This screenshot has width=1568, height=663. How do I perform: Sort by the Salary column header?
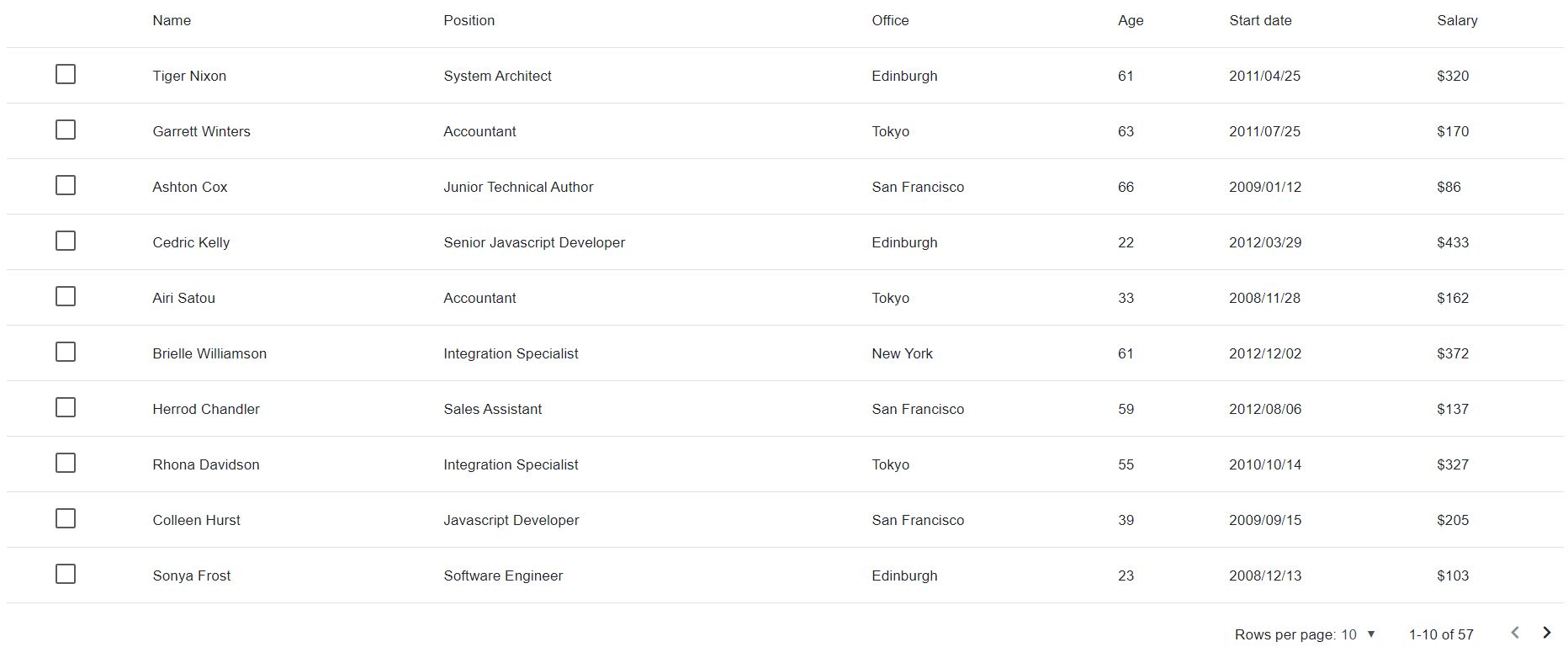1457,20
